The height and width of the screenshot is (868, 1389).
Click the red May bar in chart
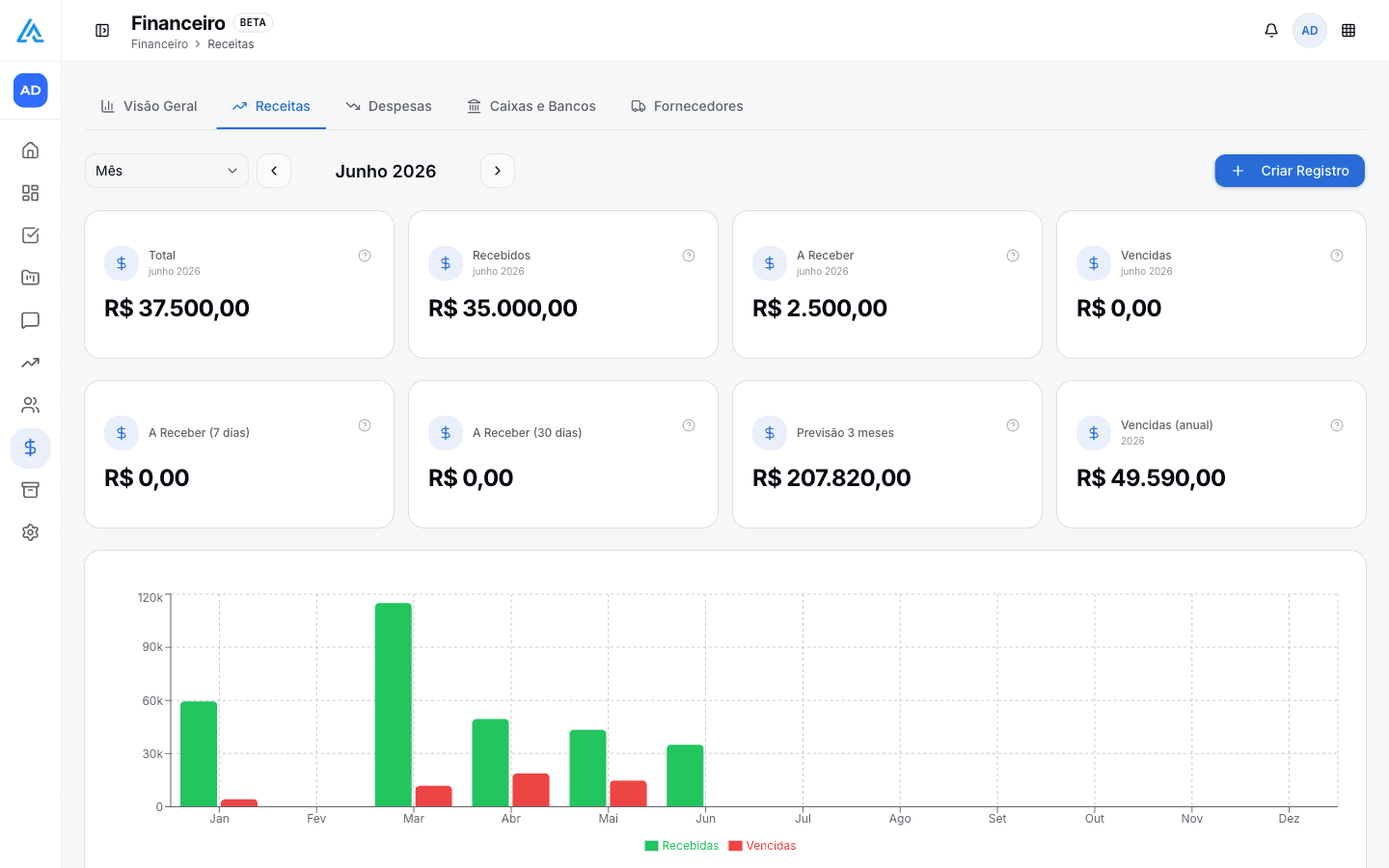click(628, 794)
